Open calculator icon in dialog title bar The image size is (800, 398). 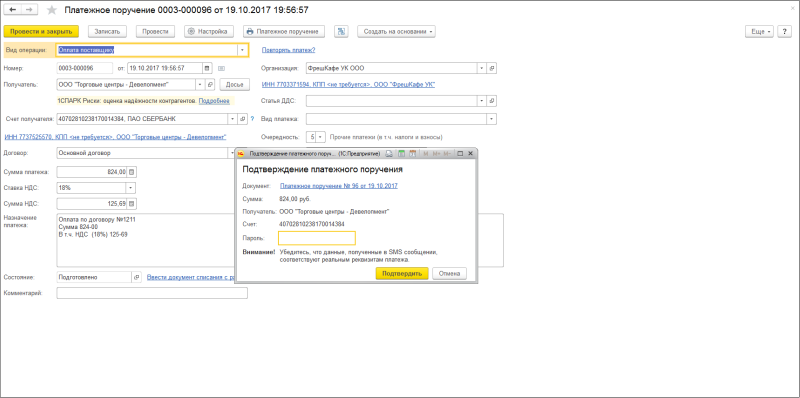coord(401,153)
